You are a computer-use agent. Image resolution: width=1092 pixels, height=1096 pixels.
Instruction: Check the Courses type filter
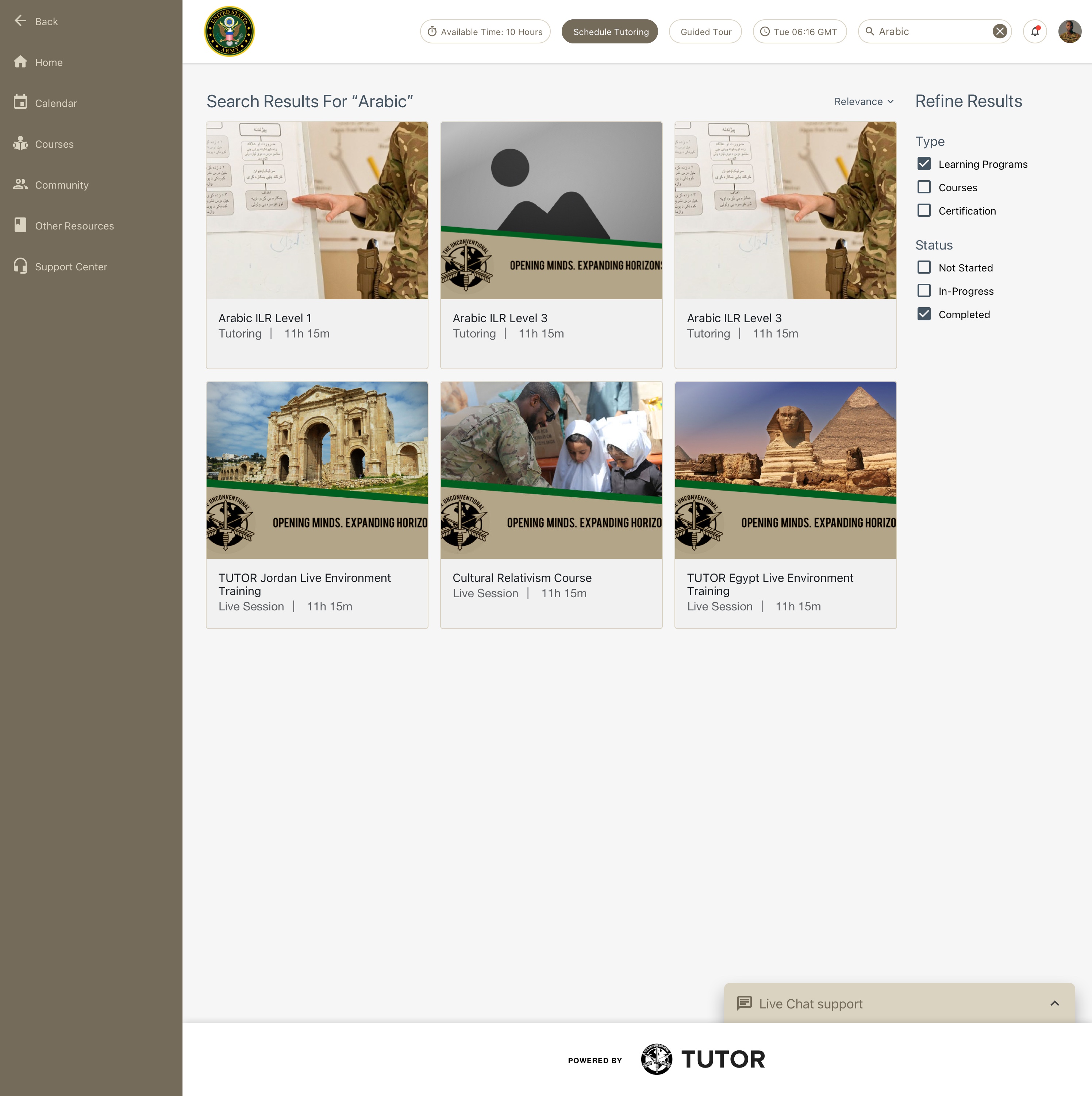click(x=924, y=187)
